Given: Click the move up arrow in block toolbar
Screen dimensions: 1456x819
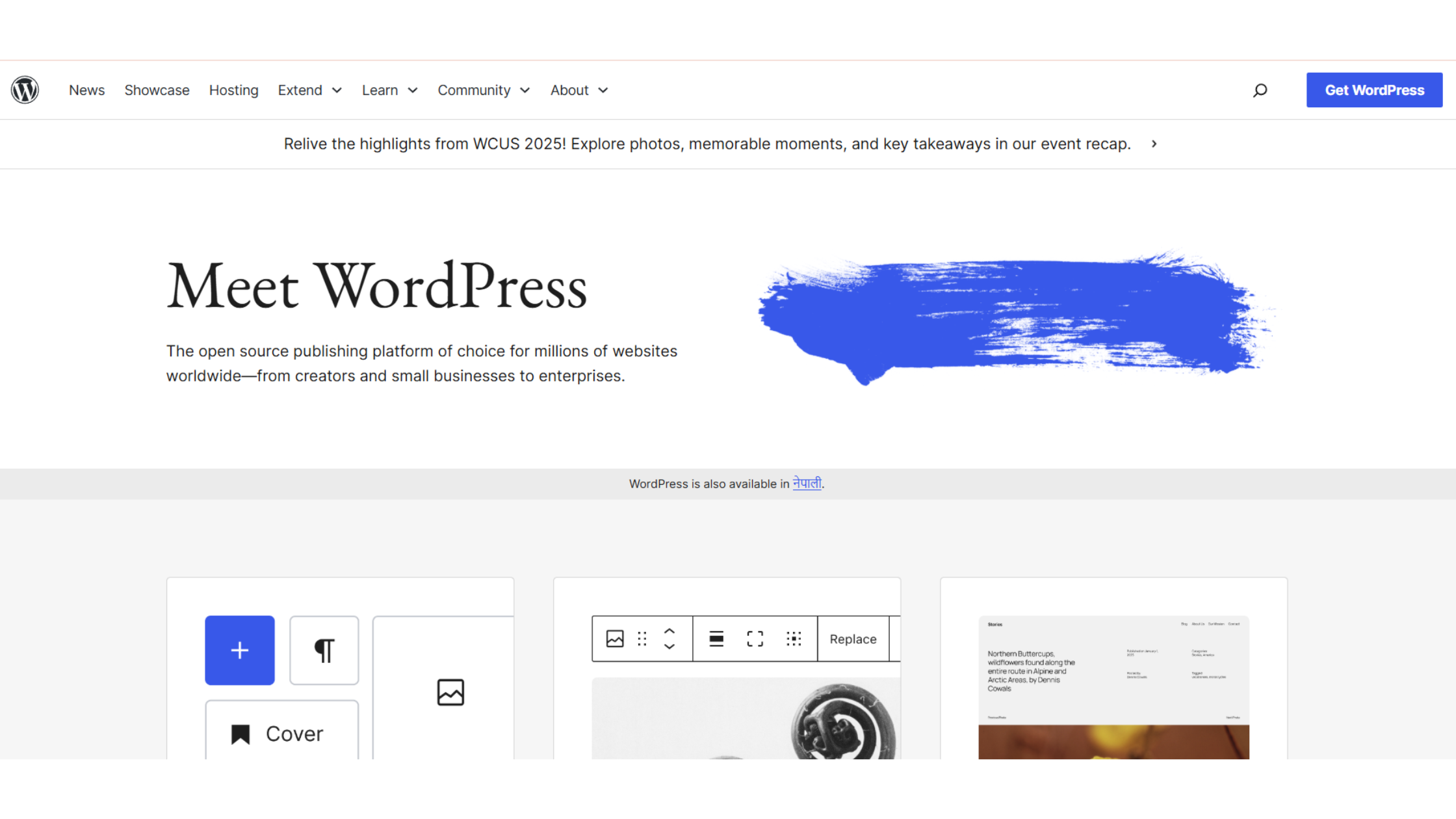Looking at the screenshot, I should [669, 631].
